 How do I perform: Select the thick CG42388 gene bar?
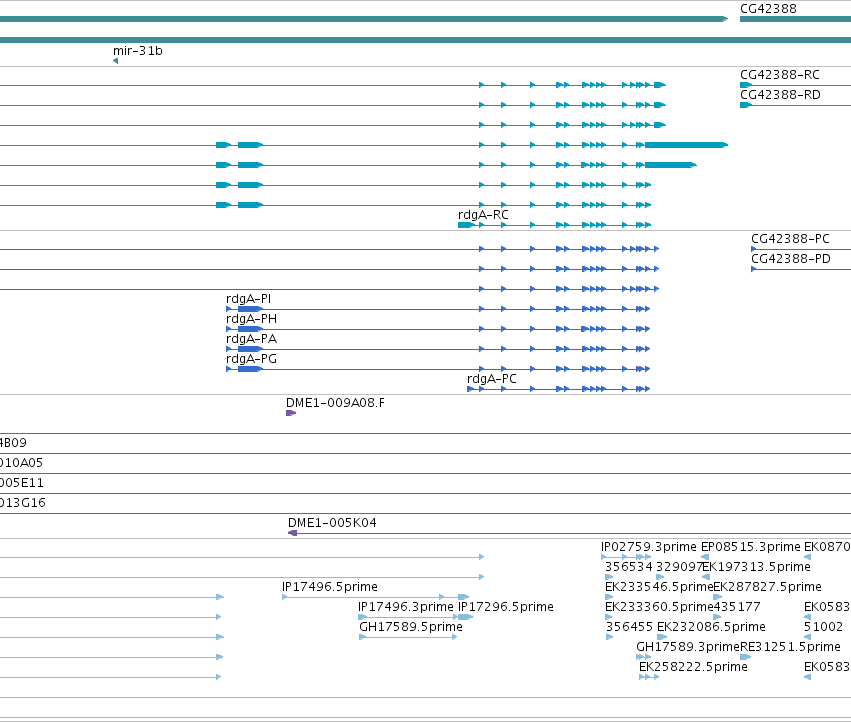click(x=795, y=20)
